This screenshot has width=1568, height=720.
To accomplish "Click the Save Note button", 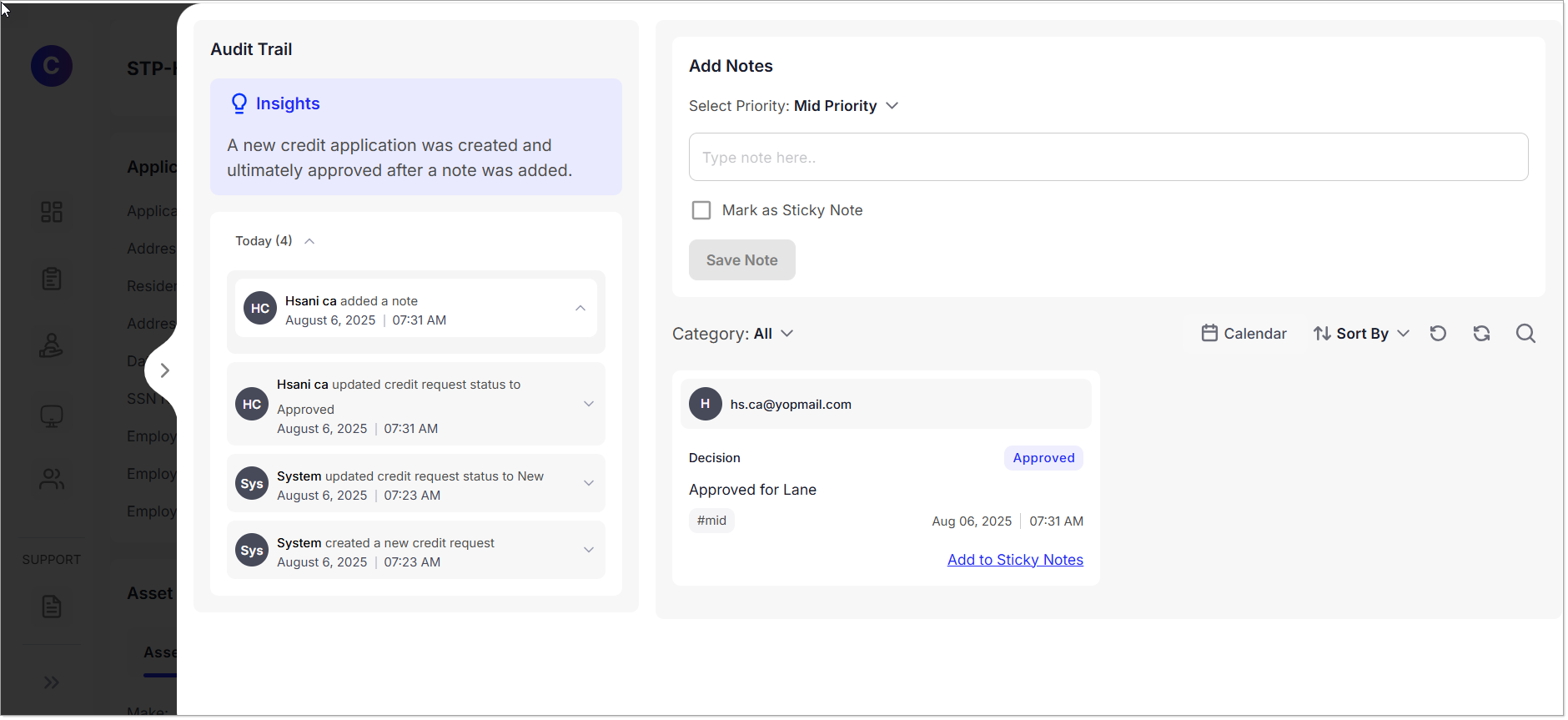I will 741,260.
